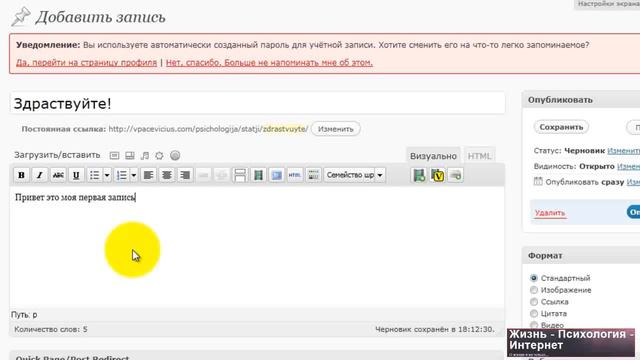Select the Стандартный format radio button
The width and height of the screenshot is (640, 360).
[x=534, y=278]
